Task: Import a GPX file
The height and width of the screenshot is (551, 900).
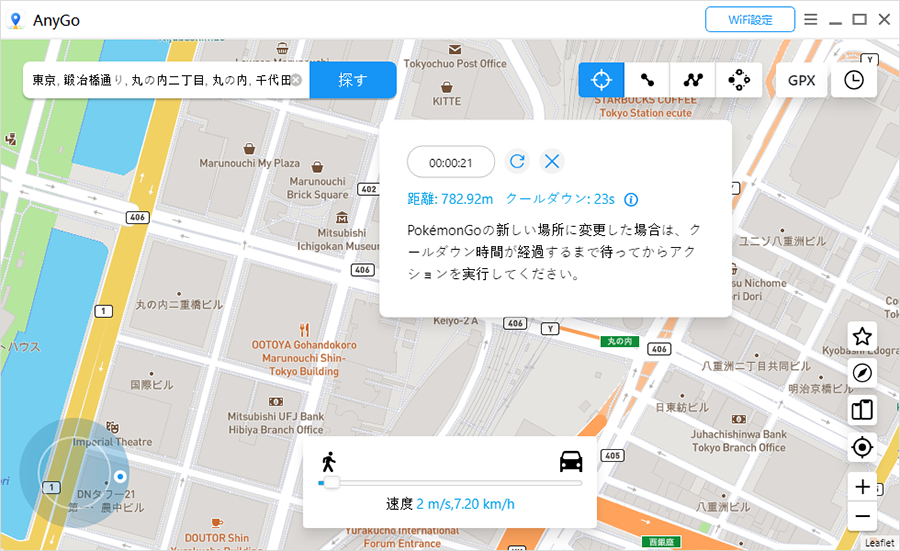Action: click(x=801, y=80)
